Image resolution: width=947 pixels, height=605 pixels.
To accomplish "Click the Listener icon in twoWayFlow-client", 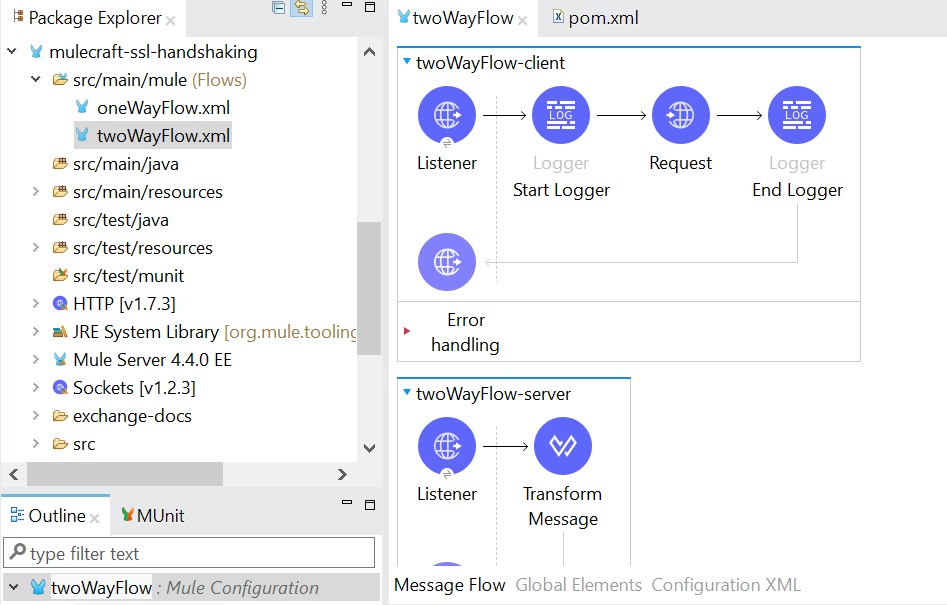I will pos(446,116).
